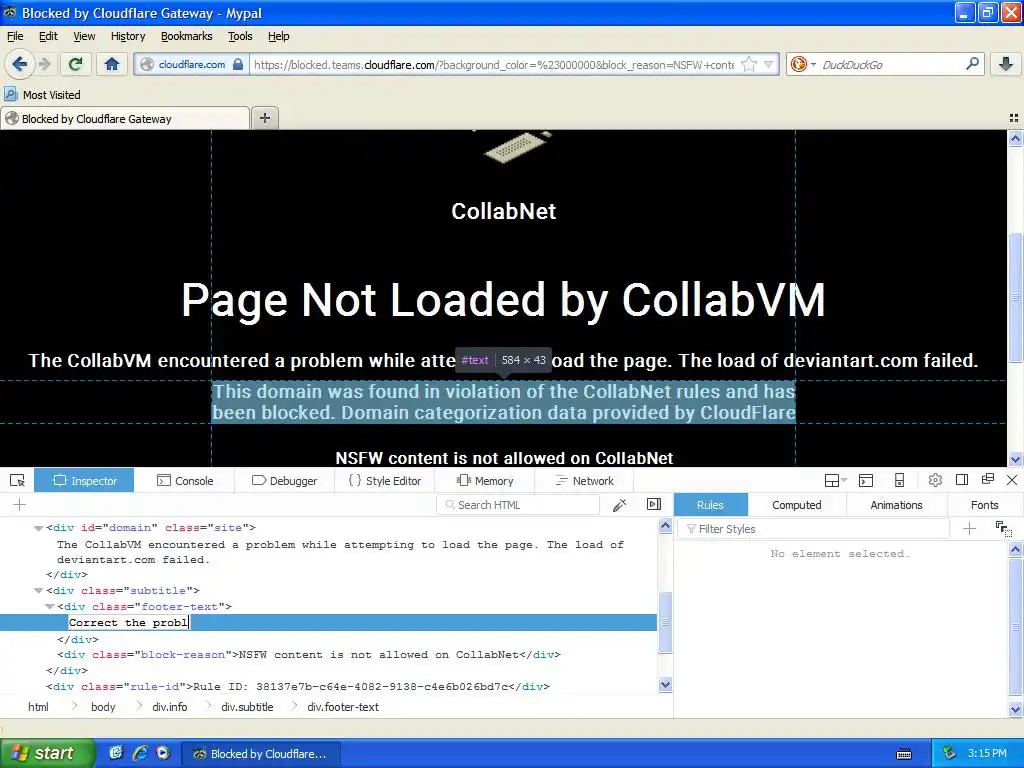Screen dimensions: 1024x768
Task: Activate the element picker tool
Action: pyautogui.click(x=18, y=481)
